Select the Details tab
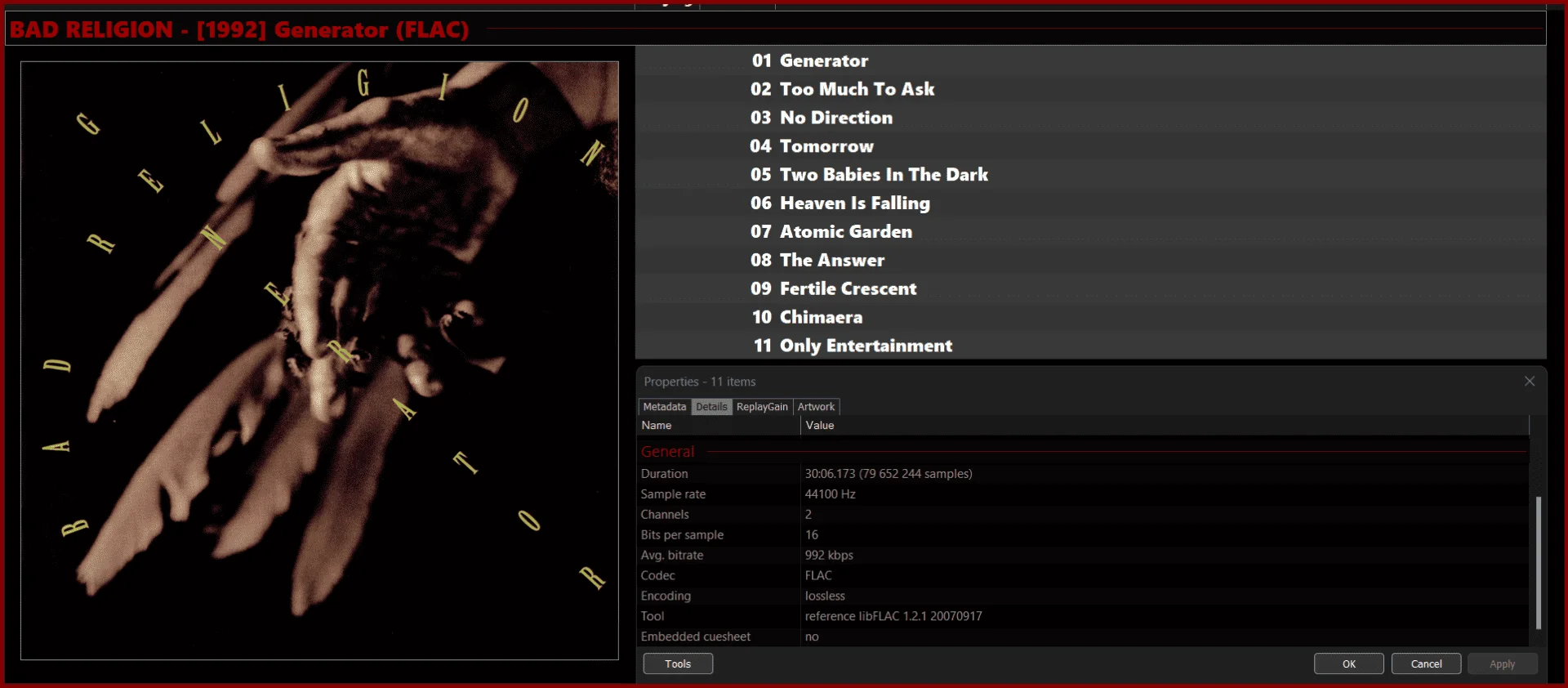 pos(711,407)
